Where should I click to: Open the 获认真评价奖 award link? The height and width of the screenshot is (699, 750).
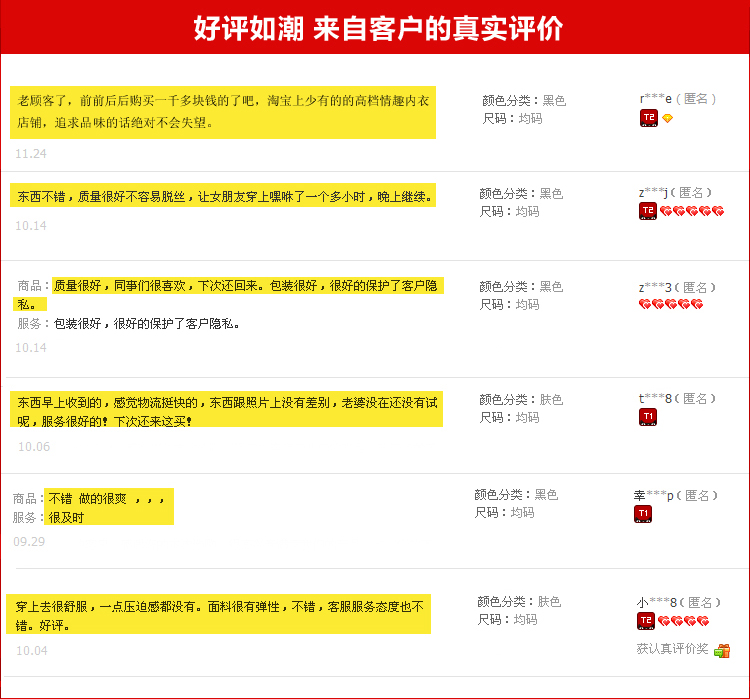click(672, 649)
